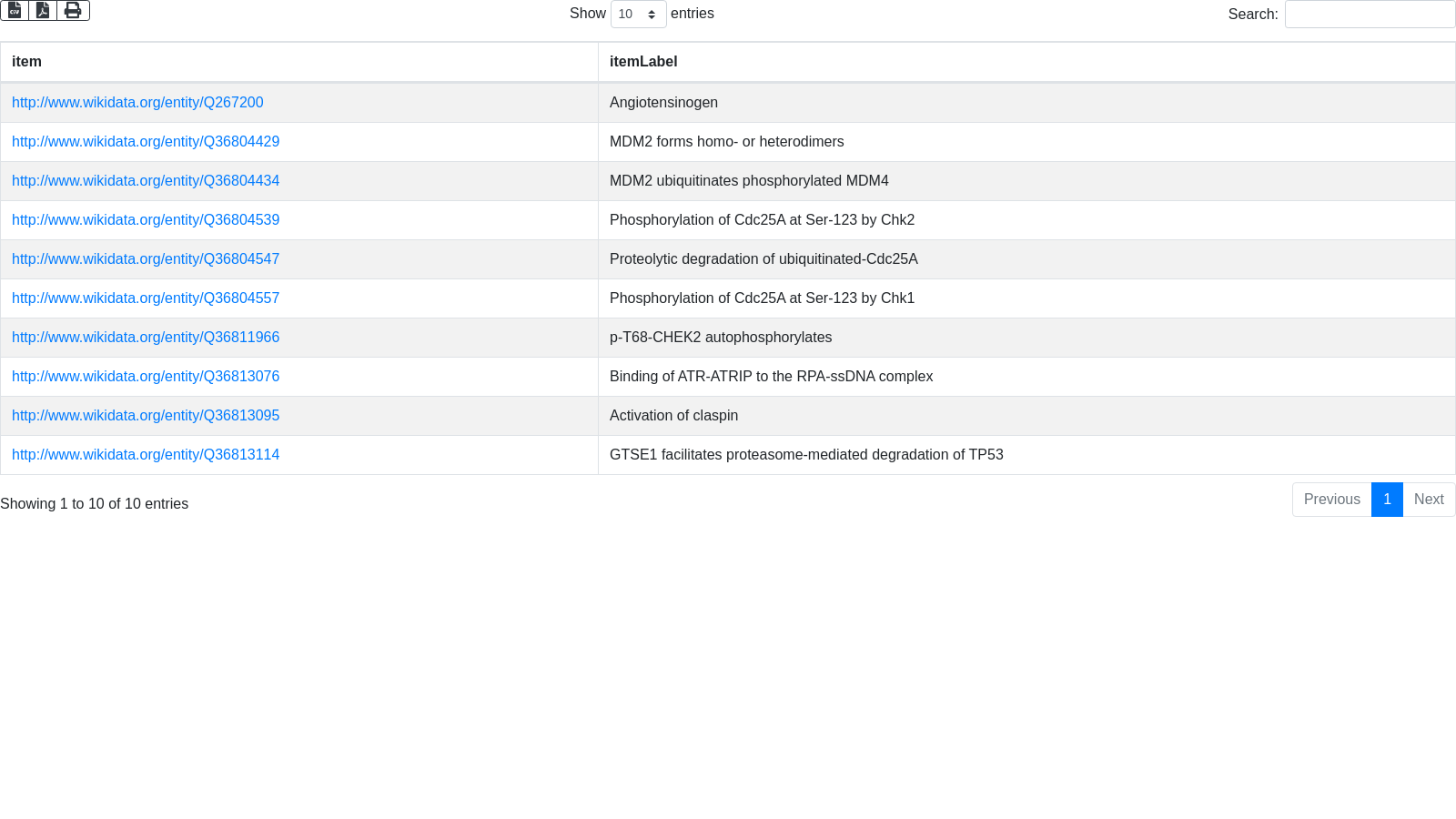Print the table using printer icon
1456x819 pixels.
(73, 10)
